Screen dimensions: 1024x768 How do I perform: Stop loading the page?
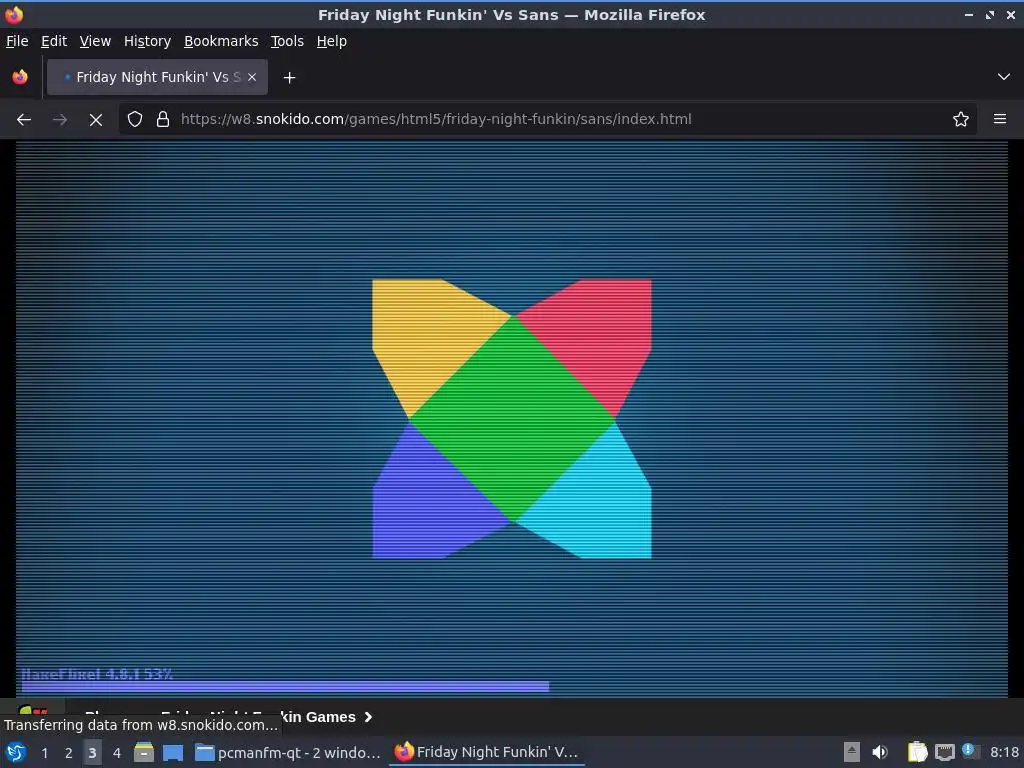pos(95,120)
